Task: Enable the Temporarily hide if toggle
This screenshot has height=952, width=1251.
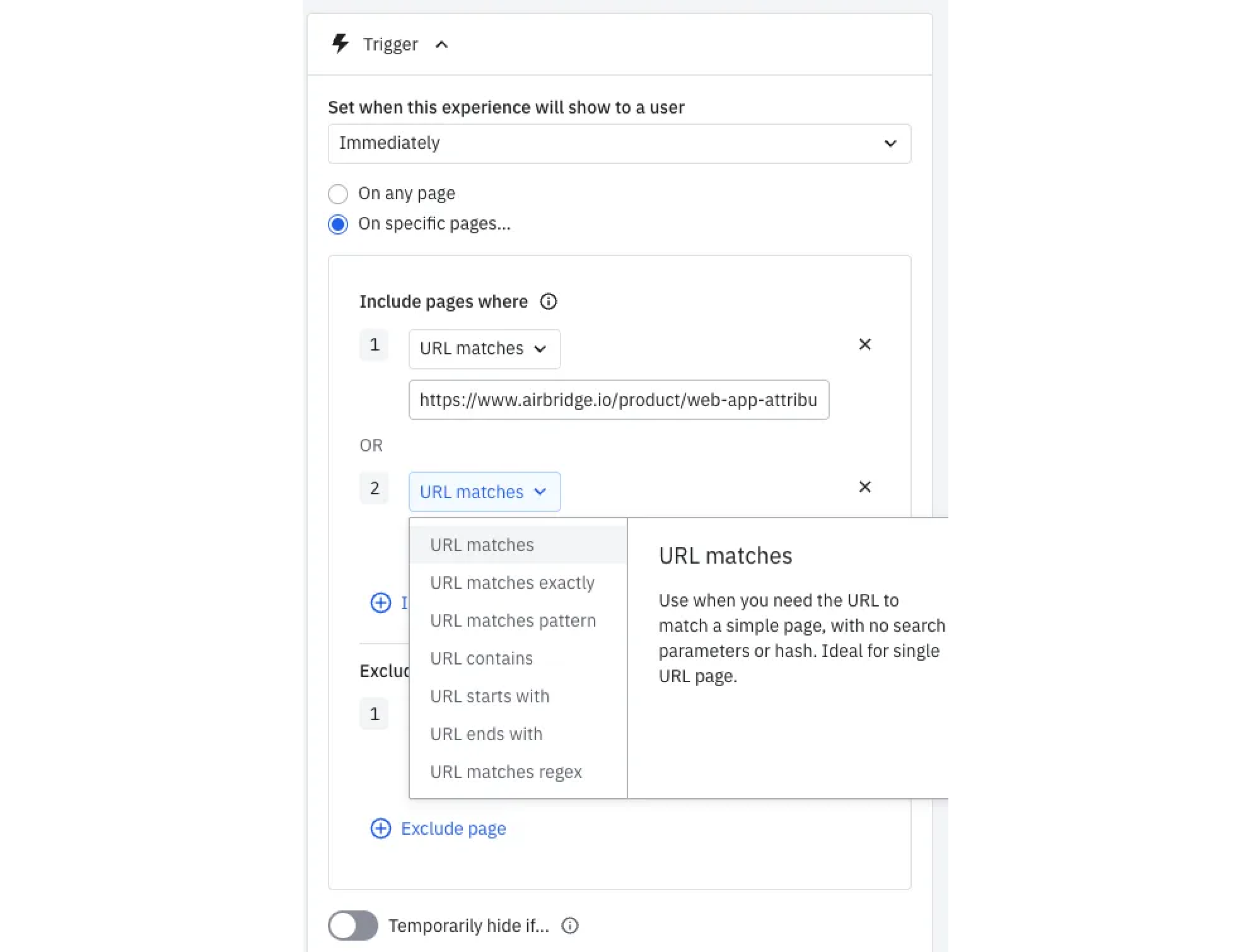Action: click(x=353, y=926)
